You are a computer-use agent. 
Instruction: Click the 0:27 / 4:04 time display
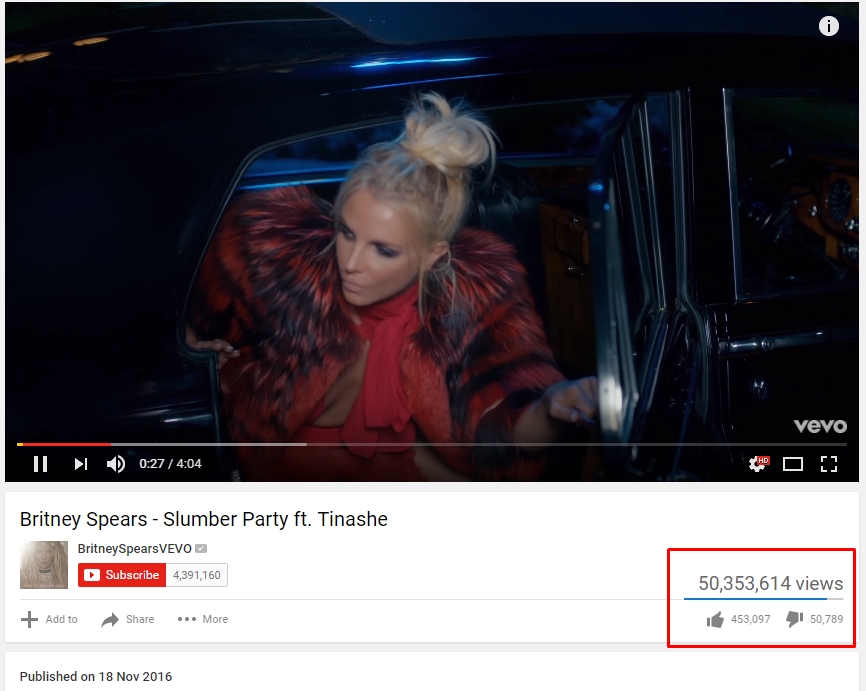170,463
